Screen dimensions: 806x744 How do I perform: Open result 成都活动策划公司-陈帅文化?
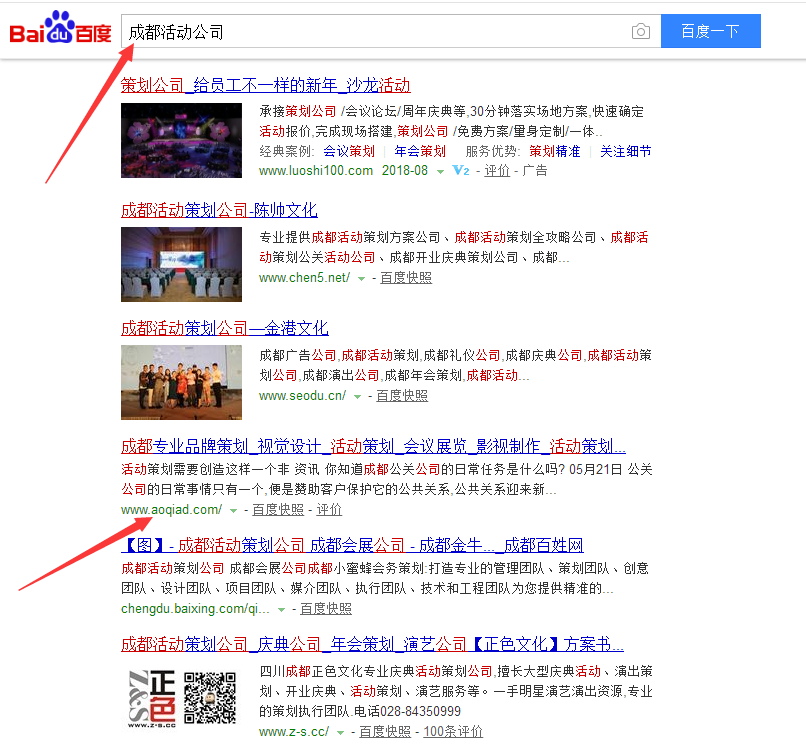[x=219, y=210]
